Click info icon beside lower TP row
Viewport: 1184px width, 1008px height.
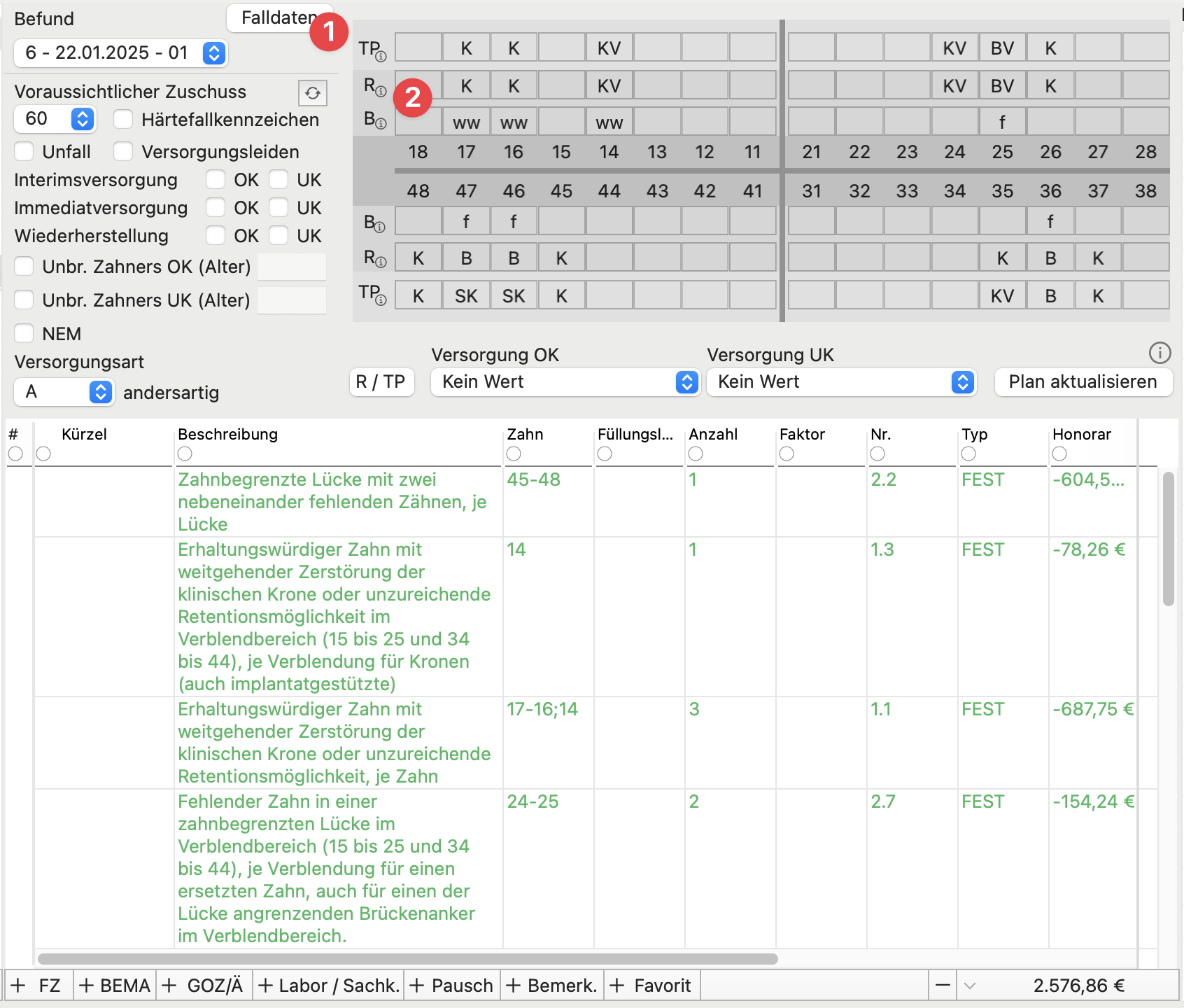381,300
